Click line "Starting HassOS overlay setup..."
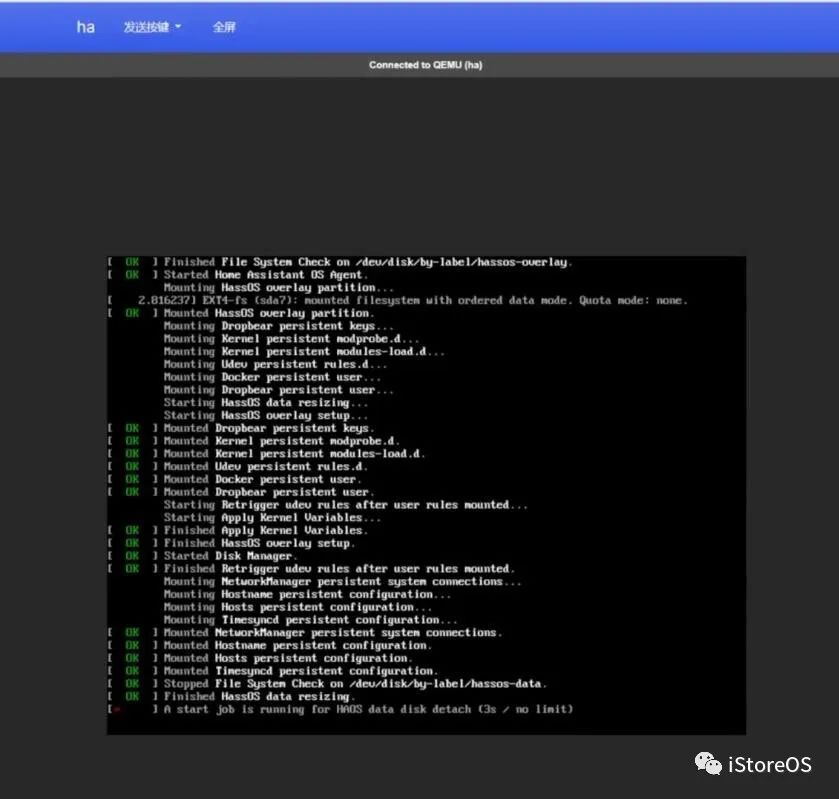Image resolution: width=839 pixels, height=799 pixels. pos(266,415)
